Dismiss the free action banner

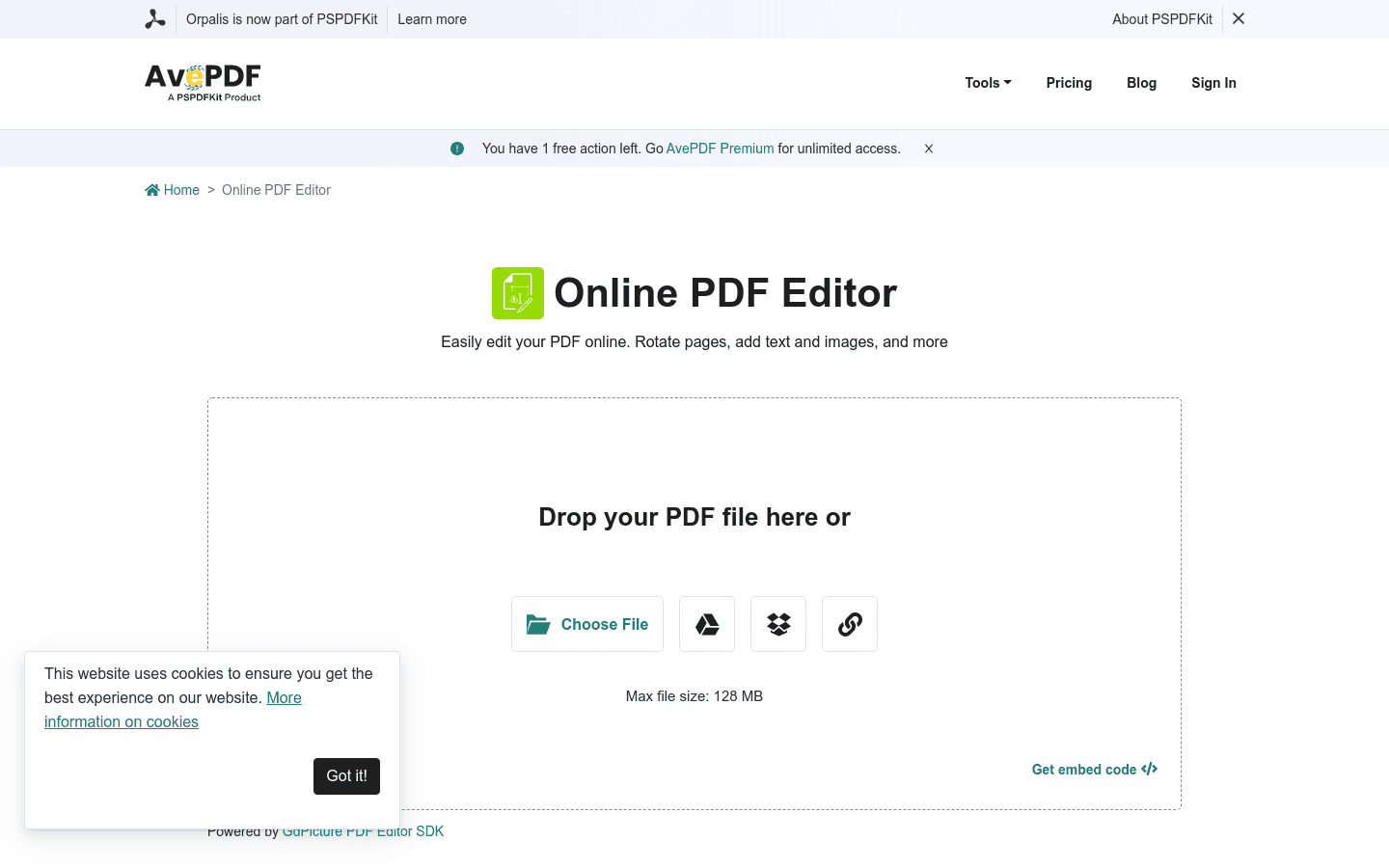(928, 149)
